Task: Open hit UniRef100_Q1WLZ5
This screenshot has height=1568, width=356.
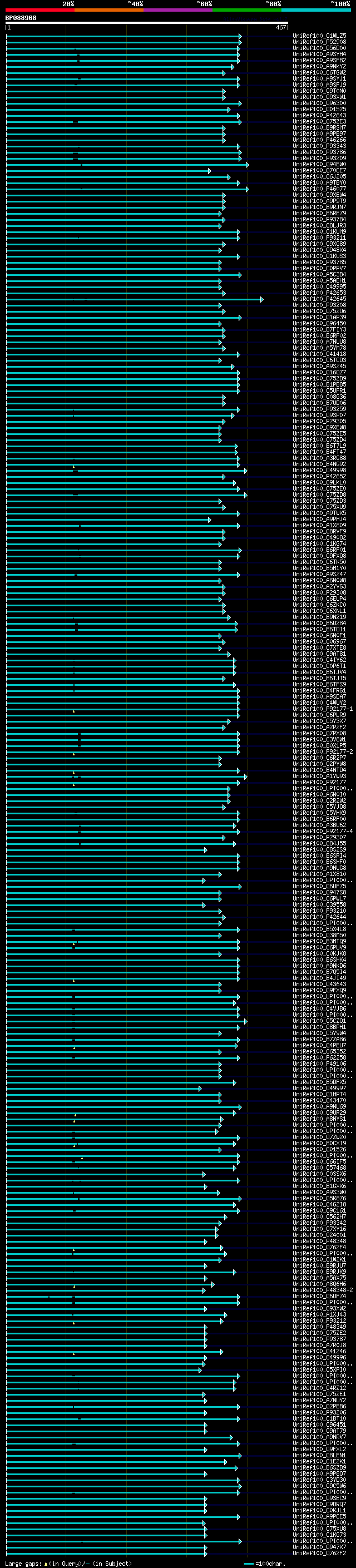Action: point(319,36)
